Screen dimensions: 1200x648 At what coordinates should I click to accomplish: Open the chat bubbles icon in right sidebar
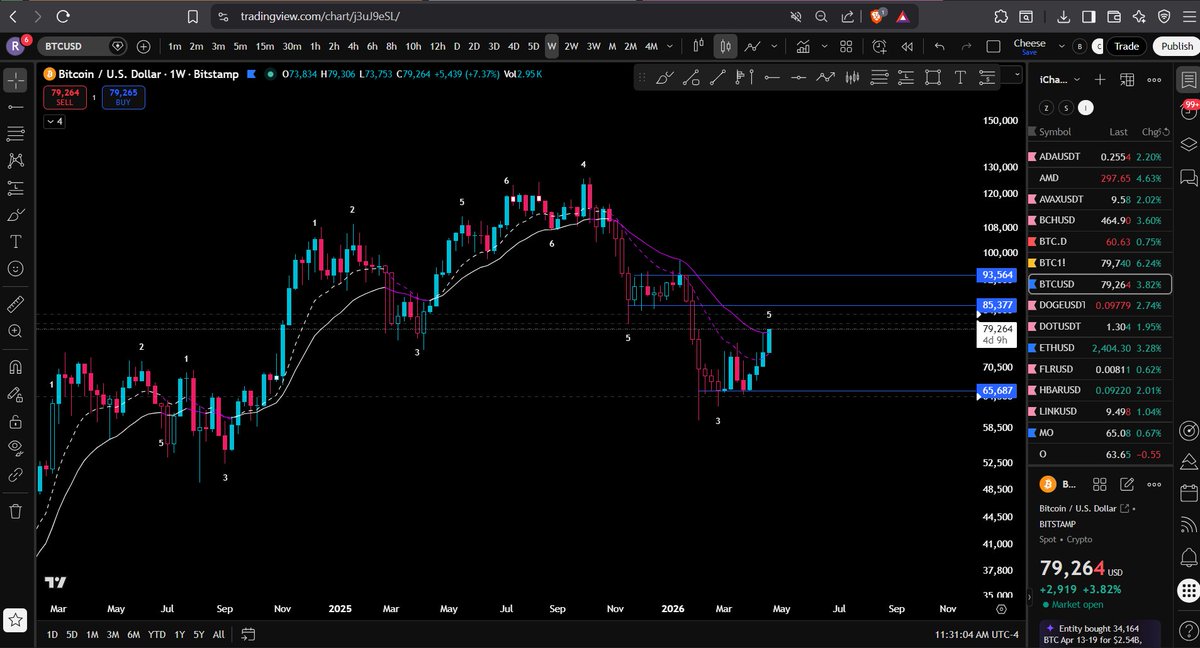click(1189, 178)
